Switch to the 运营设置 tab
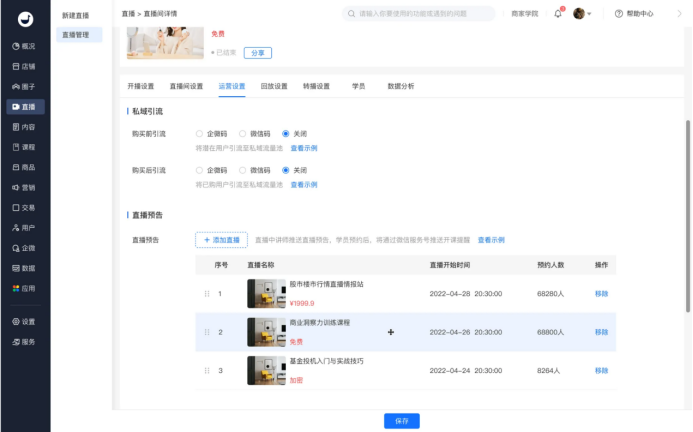693x432 pixels. 232,86
